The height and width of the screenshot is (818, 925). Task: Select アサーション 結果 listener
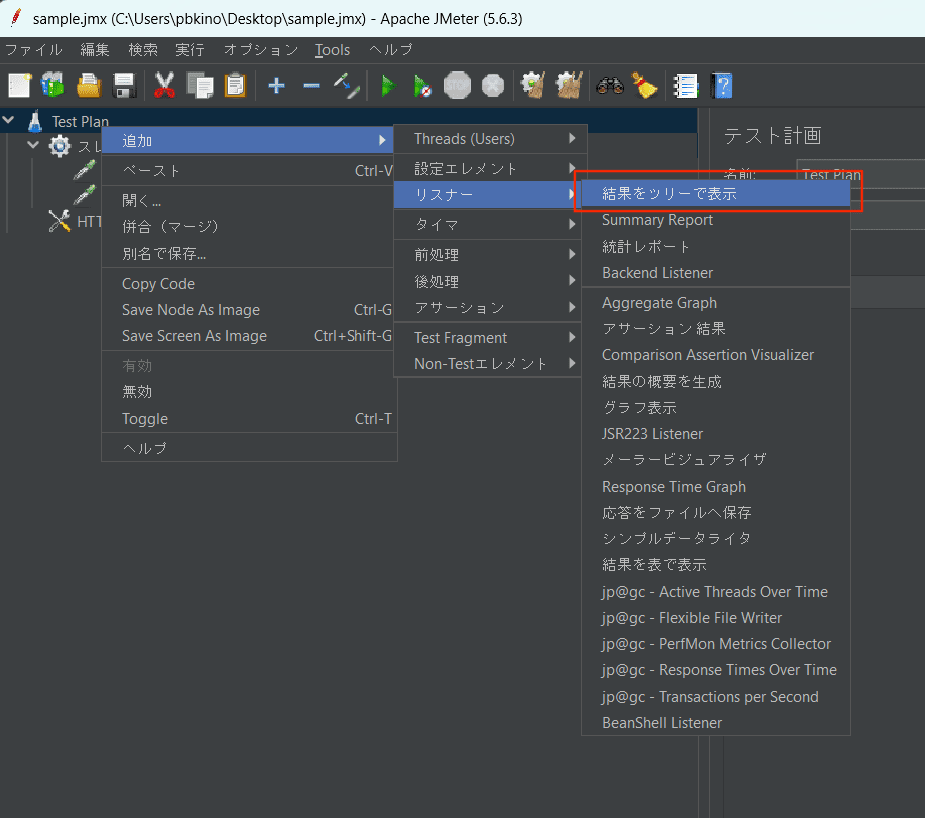(x=716, y=328)
